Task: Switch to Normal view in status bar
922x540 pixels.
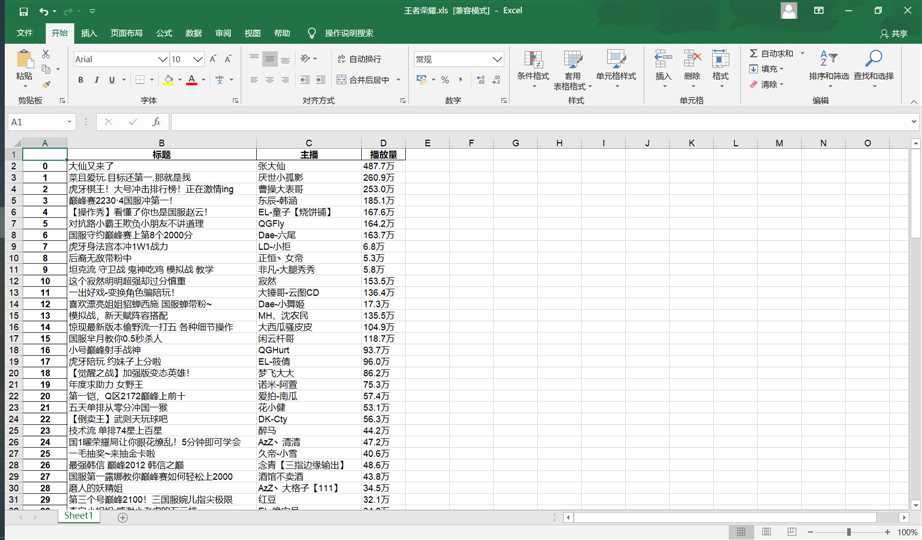Action: point(741,532)
